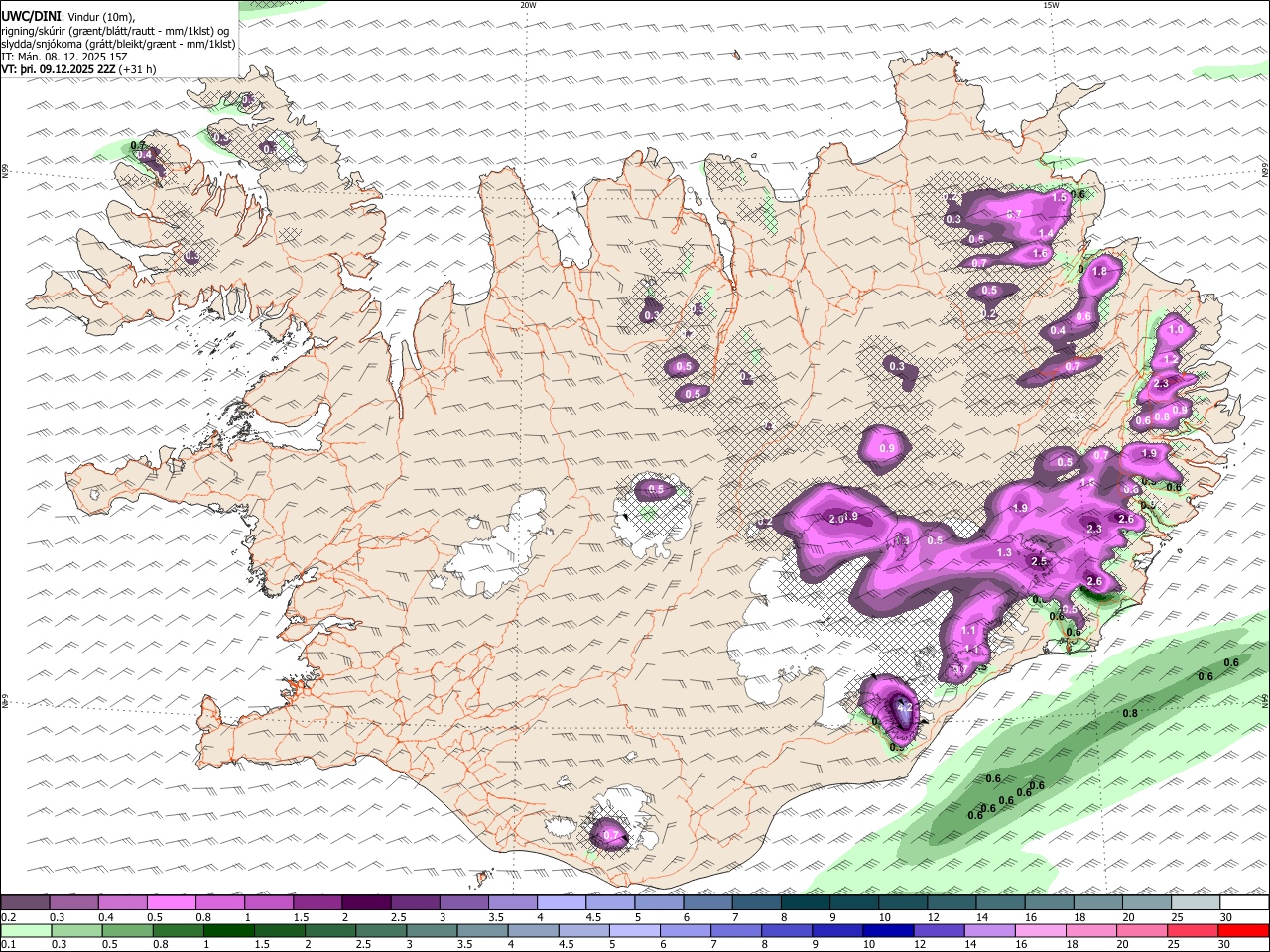
Task: Click top legend swatch between 0.5 and 0.8
Action: pos(171,902)
